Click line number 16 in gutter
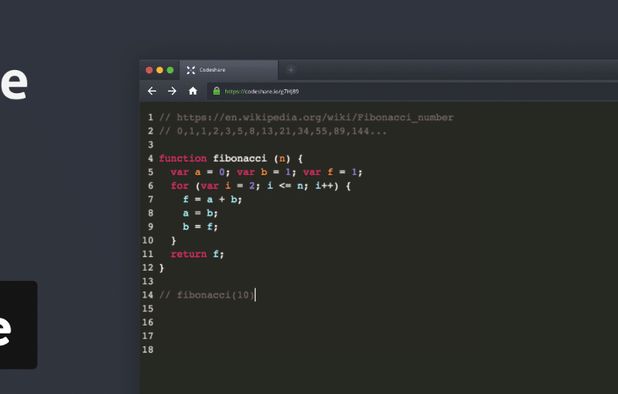 pyautogui.click(x=148, y=322)
